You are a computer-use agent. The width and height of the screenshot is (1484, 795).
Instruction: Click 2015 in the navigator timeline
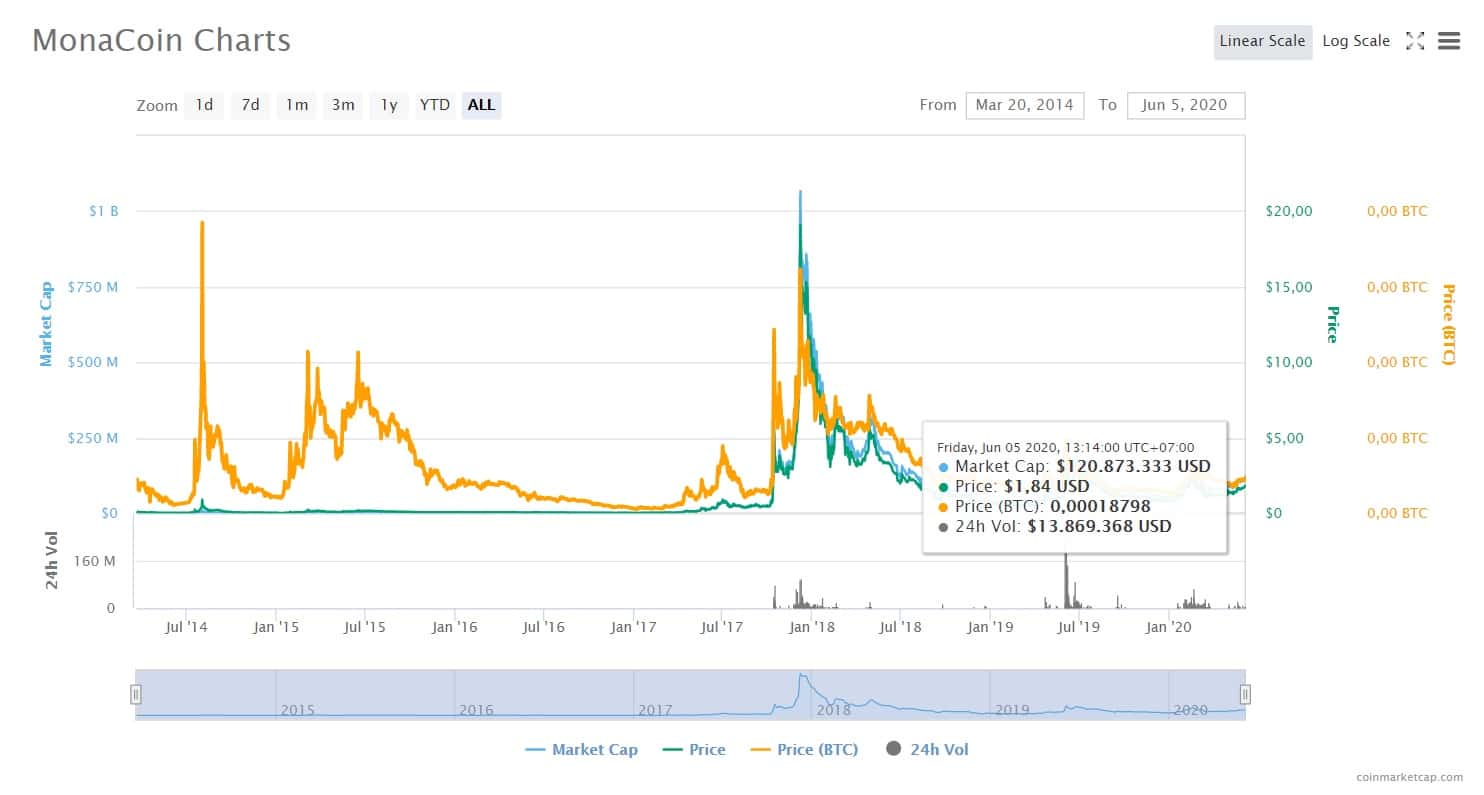point(297,710)
